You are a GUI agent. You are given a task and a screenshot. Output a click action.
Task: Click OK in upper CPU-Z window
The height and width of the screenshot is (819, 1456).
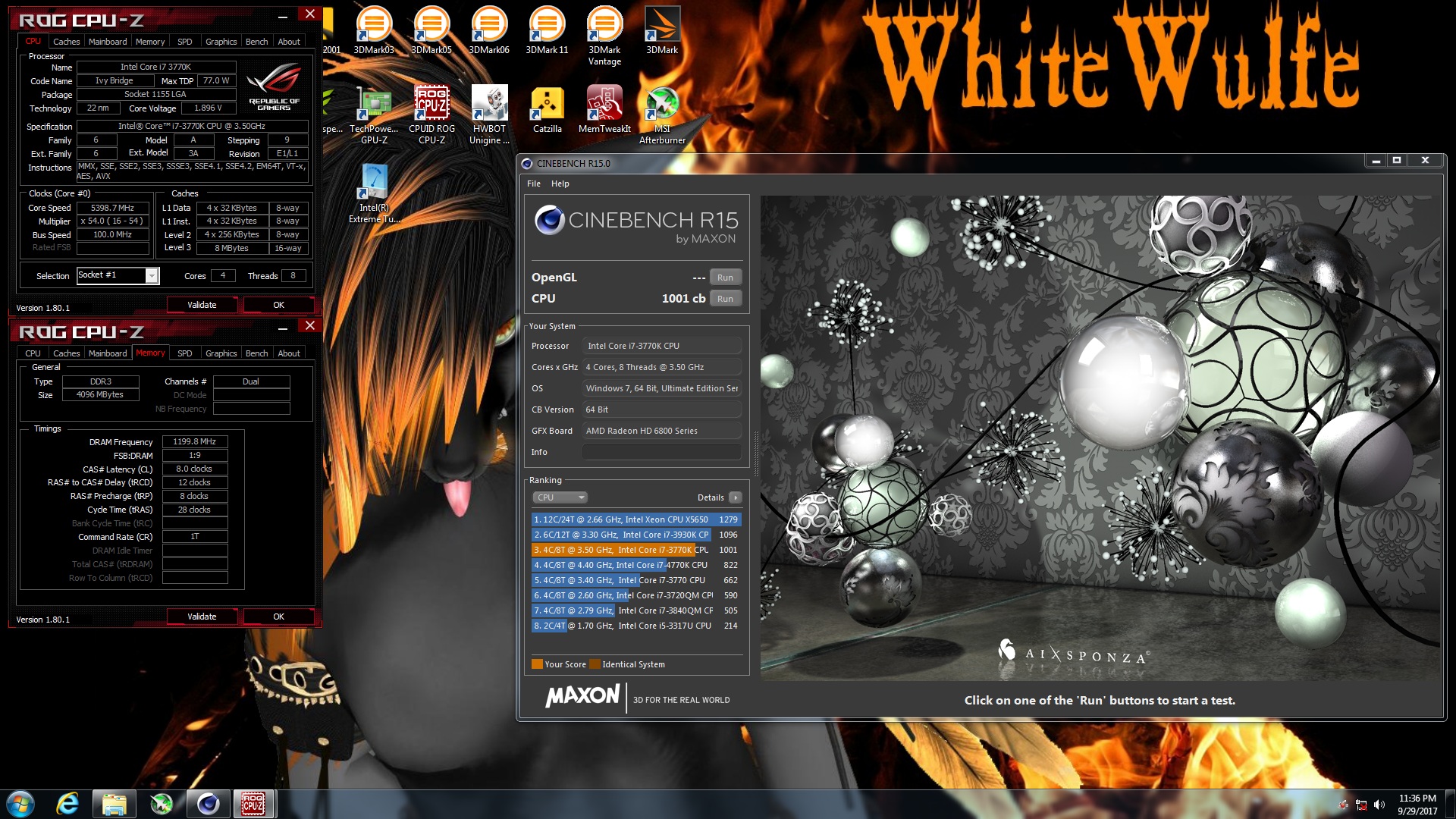278,305
